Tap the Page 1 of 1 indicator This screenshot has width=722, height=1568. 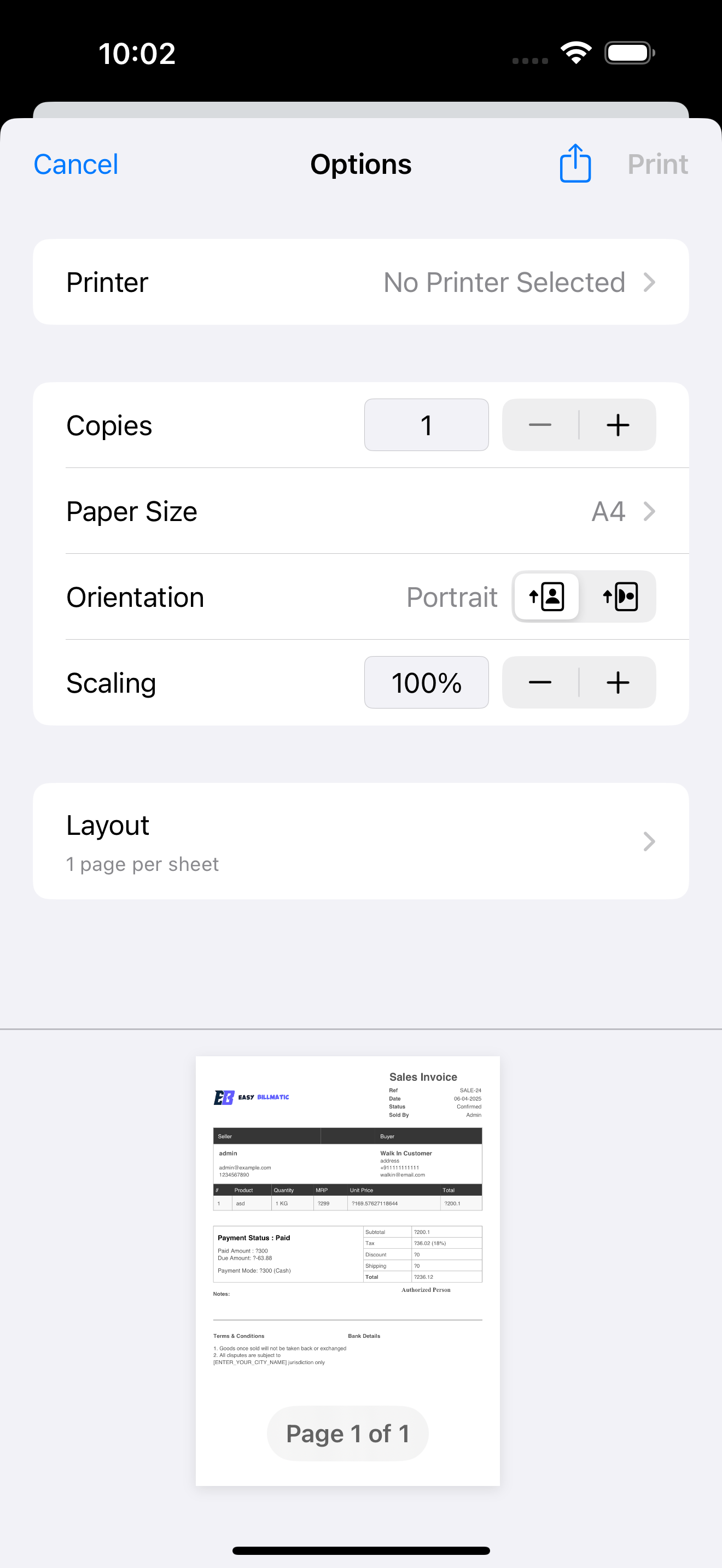[348, 1434]
